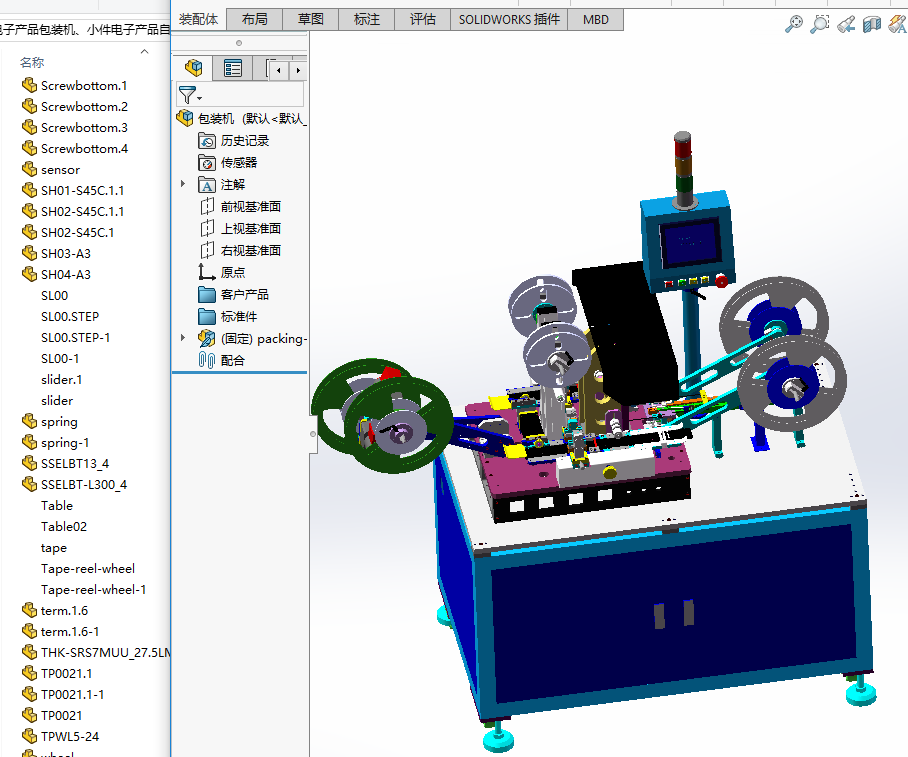
Task: Select file Tape-reel-wheel
Action: pos(88,568)
